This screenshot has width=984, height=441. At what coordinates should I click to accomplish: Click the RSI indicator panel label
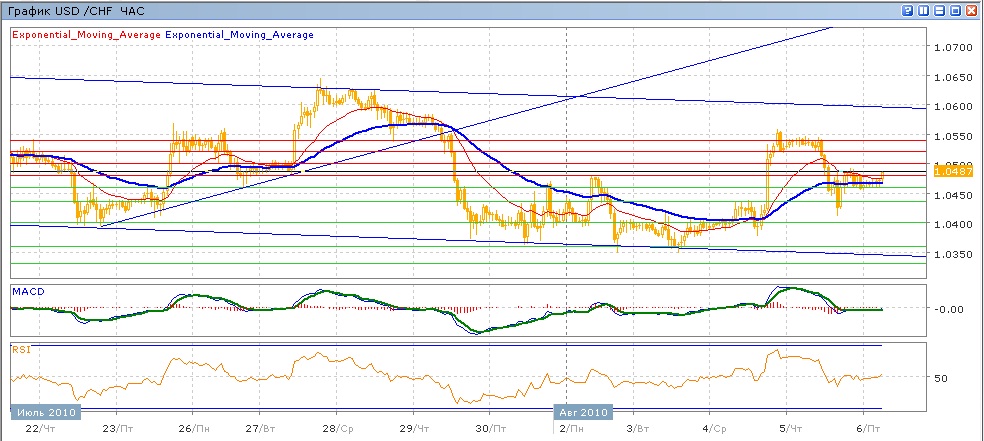[20, 349]
